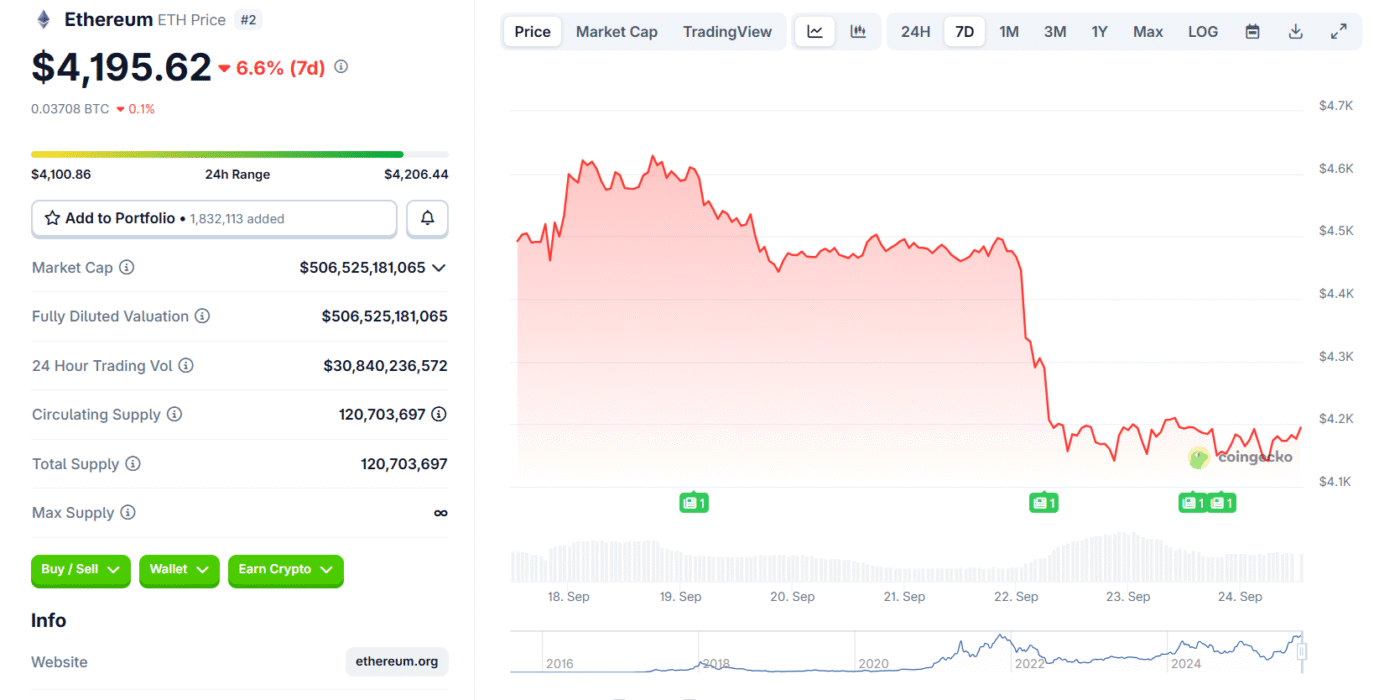Switch to the Market Cap tab
The image size is (1400, 700).
(x=616, y=32)
